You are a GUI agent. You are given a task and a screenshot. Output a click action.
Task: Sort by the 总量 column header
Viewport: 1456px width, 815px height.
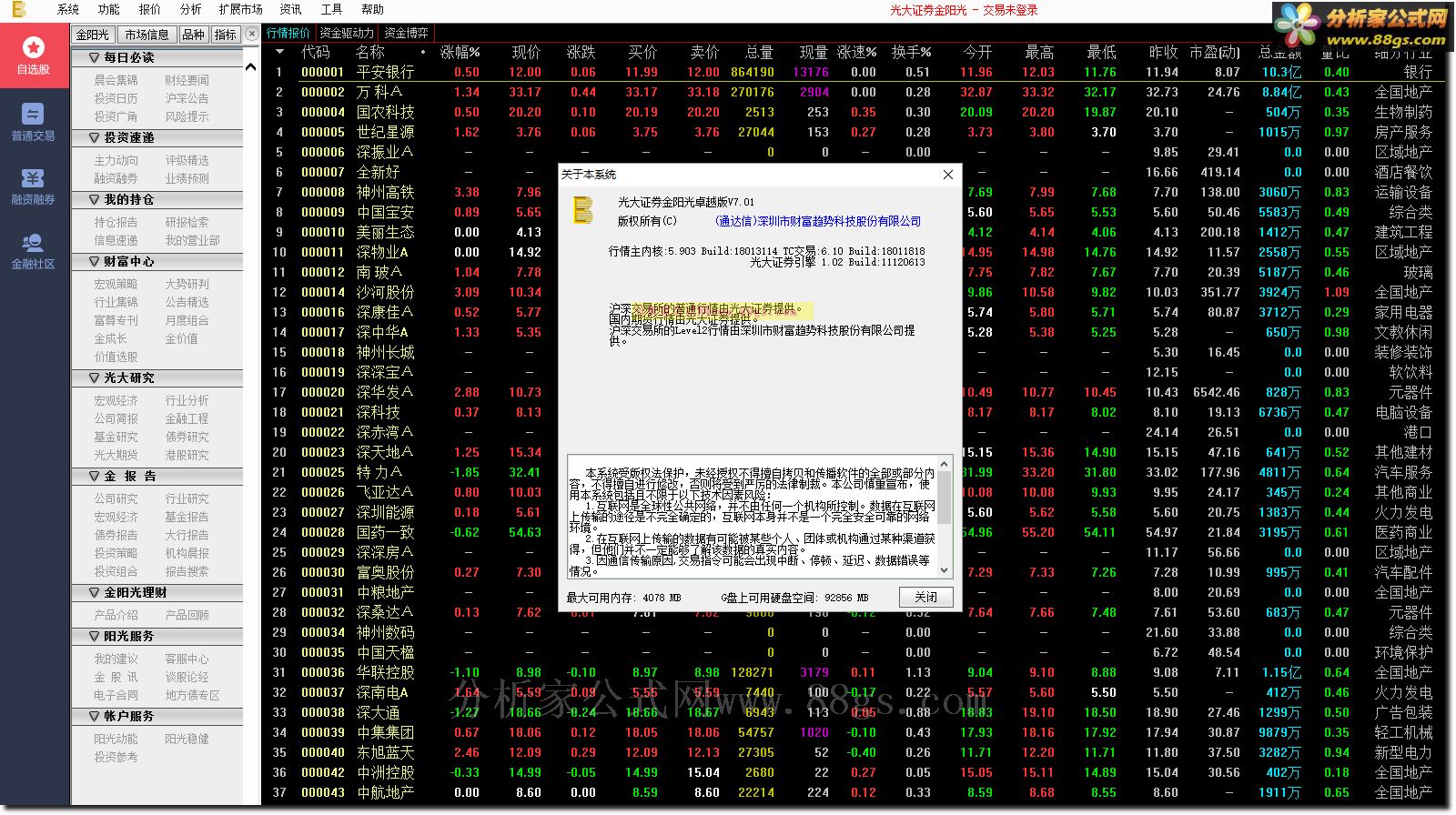pos(759,52)
